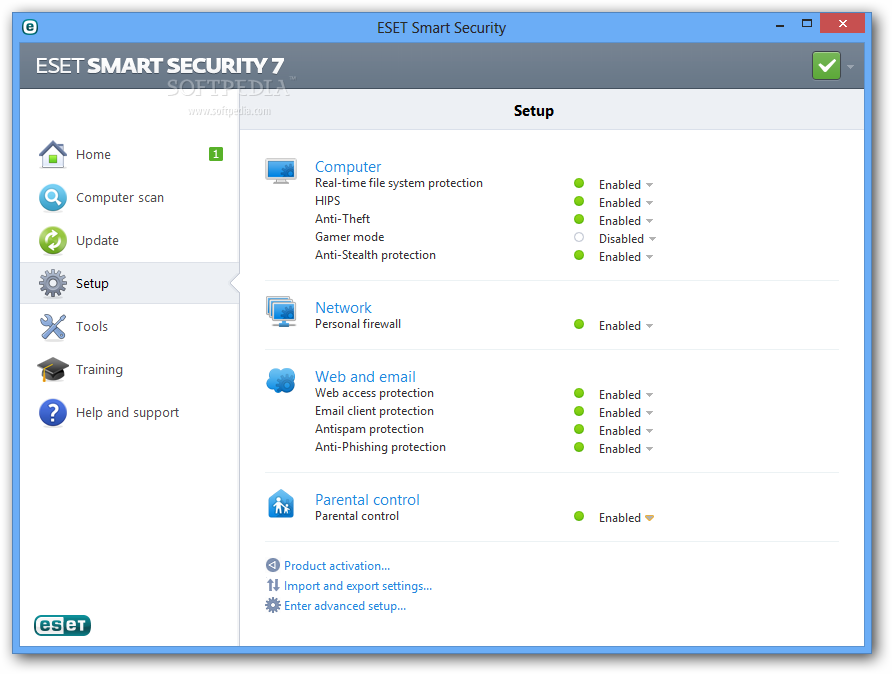This screenshot has width=892, height=674.
Task: Click the Parental control house icon
Action: click(281, 504)
